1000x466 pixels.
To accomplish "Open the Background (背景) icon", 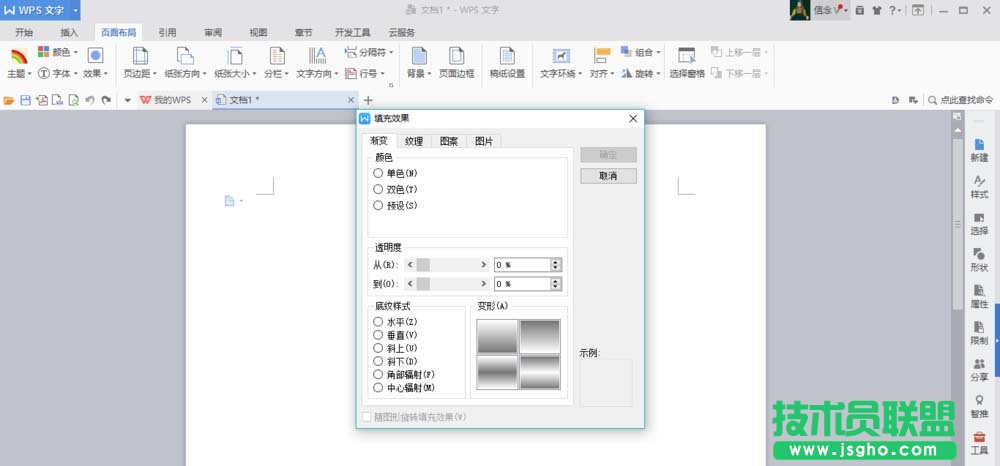I will (x=419, y=56).
